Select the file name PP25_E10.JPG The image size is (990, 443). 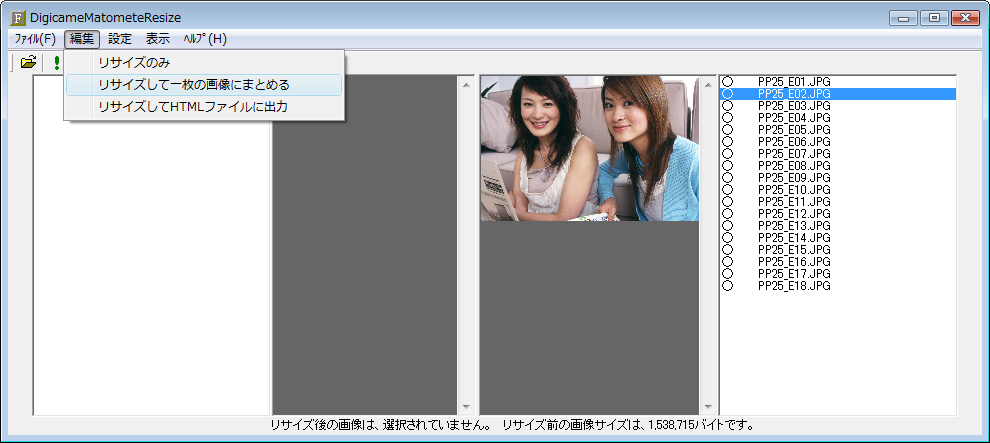(794, 189)
